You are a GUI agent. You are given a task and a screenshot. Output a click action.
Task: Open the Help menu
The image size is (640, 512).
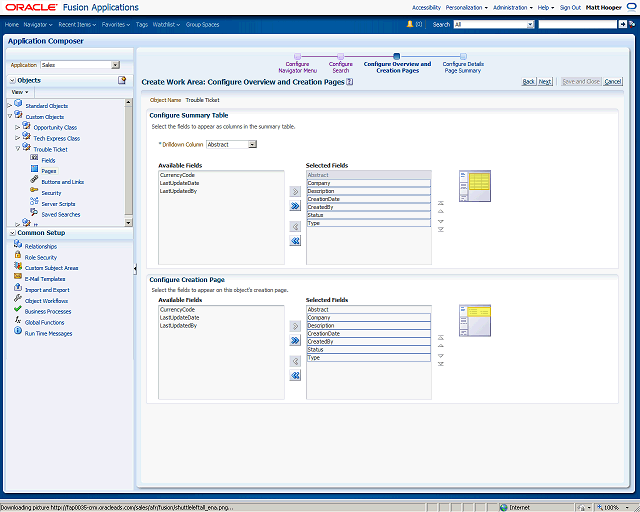click(x=546, y=7)
